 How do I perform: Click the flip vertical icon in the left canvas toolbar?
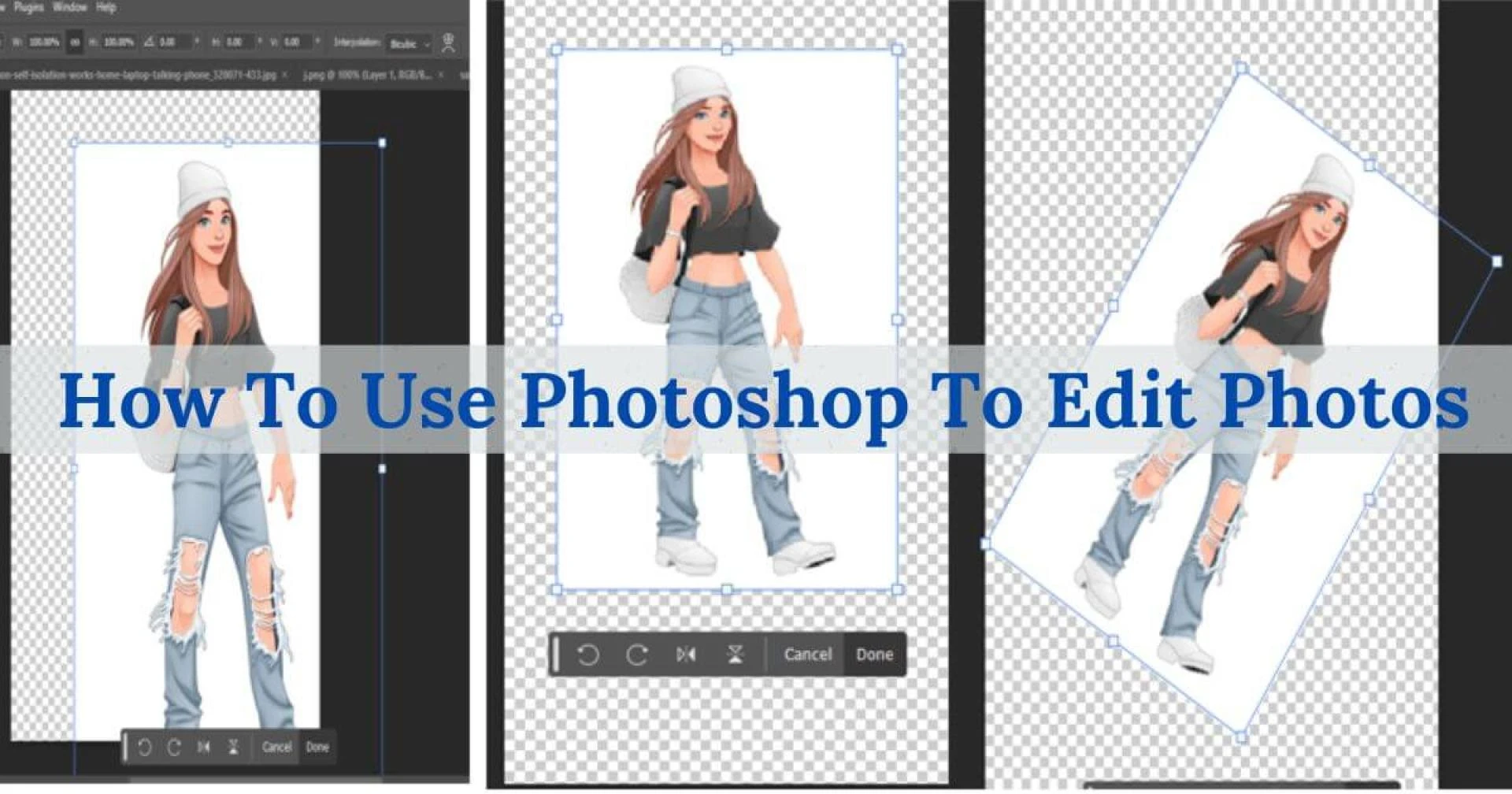233,747
